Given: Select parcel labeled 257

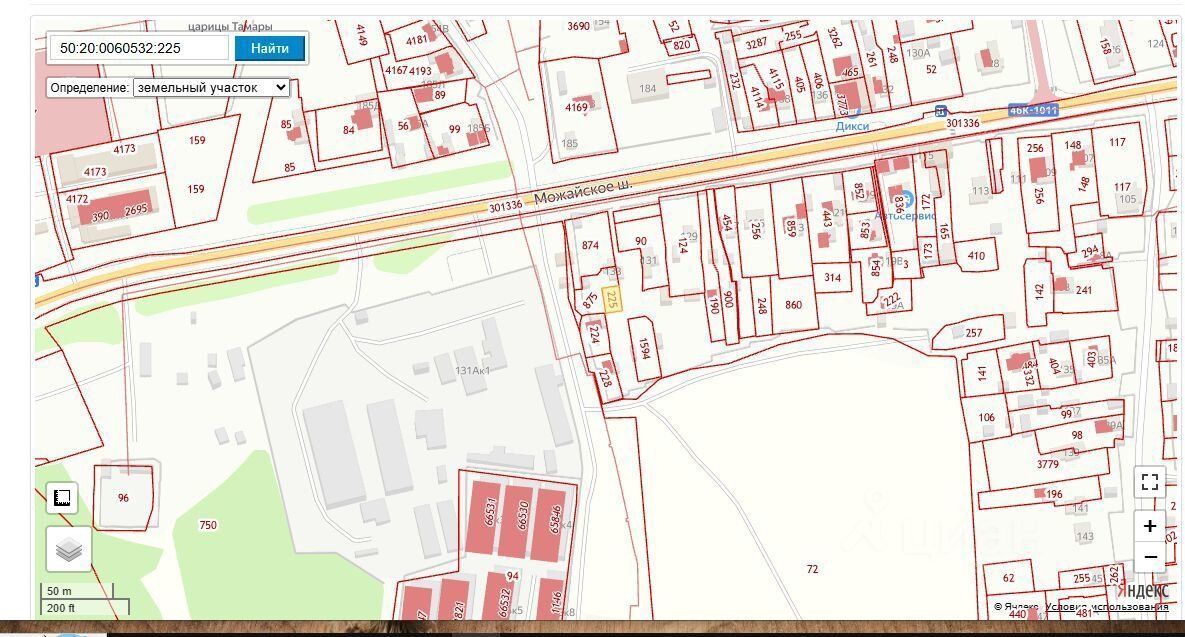Looking at the screenshot, I should tap(974, 332).
